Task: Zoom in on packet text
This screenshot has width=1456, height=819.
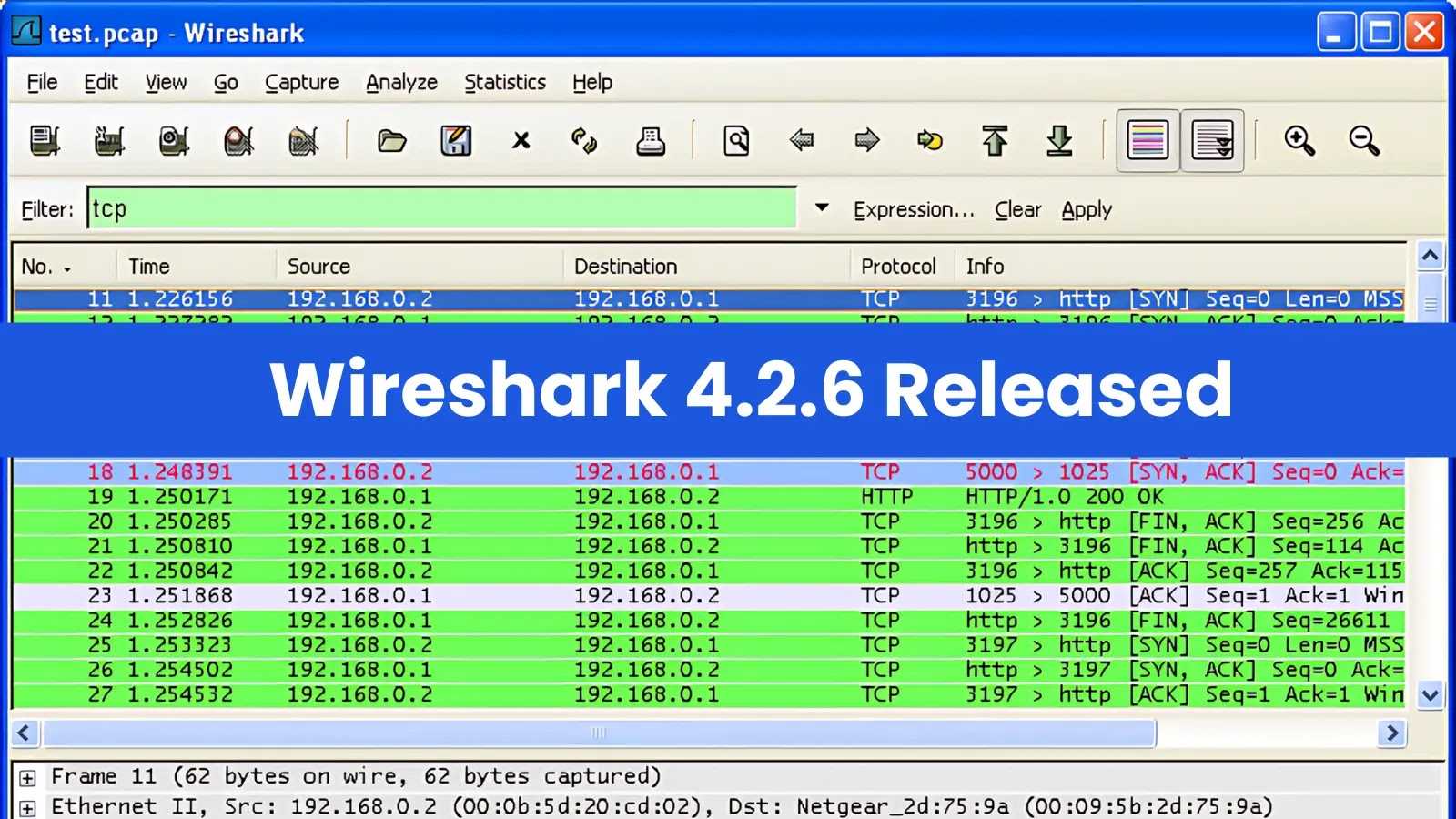Action: pyautogui.click(x=1299, y=141)
